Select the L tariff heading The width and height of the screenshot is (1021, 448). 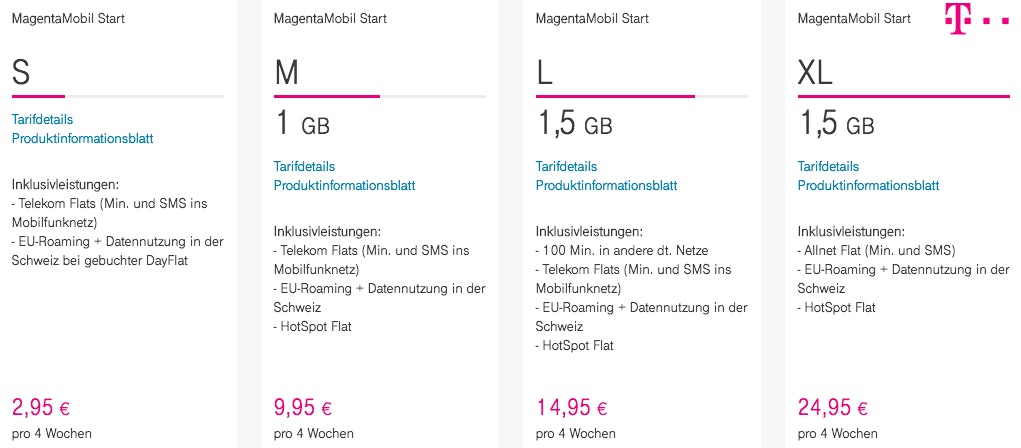(545, 72)
